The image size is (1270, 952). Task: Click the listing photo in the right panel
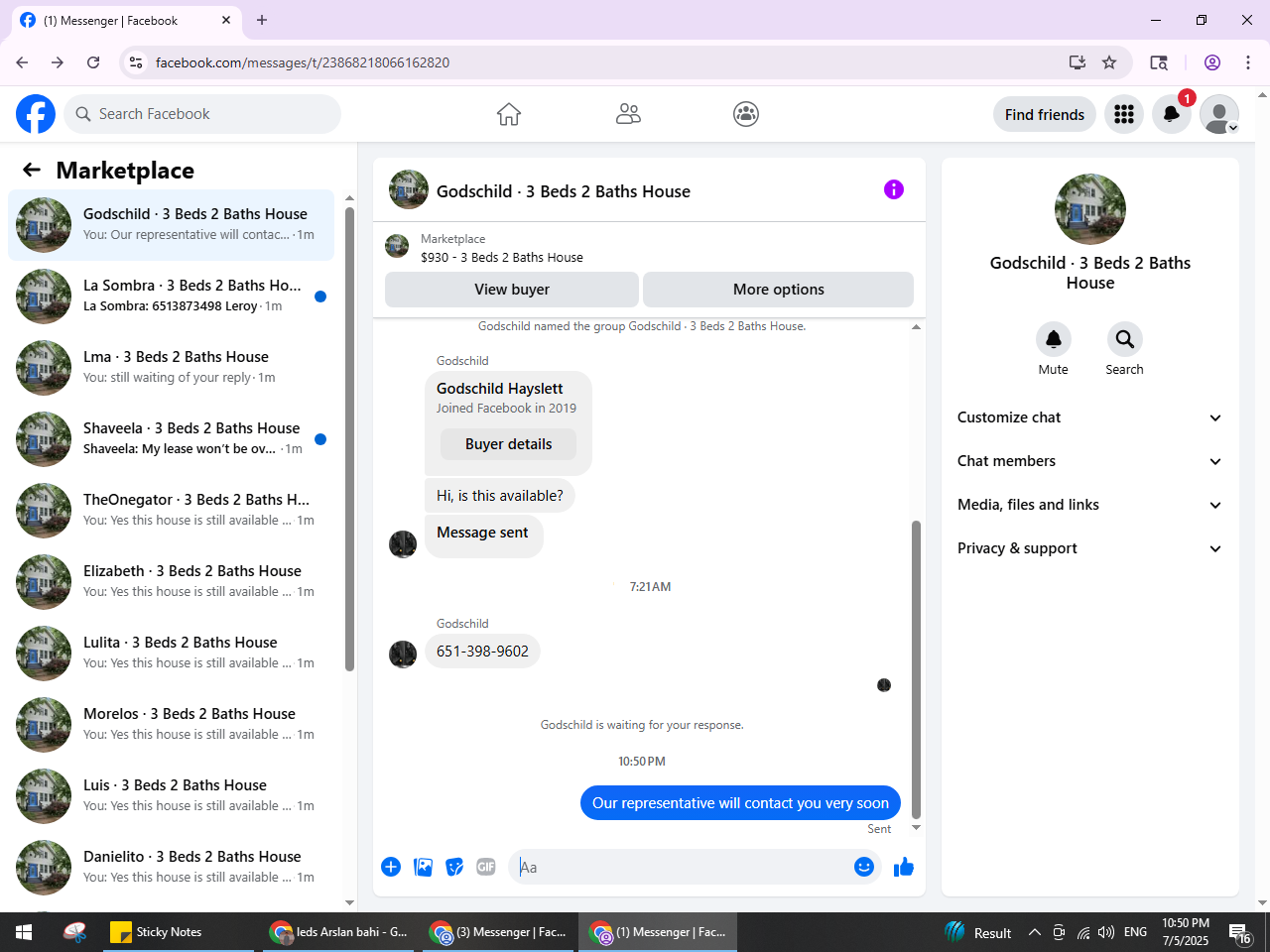pyautogui.click(x=1090, y=209)
